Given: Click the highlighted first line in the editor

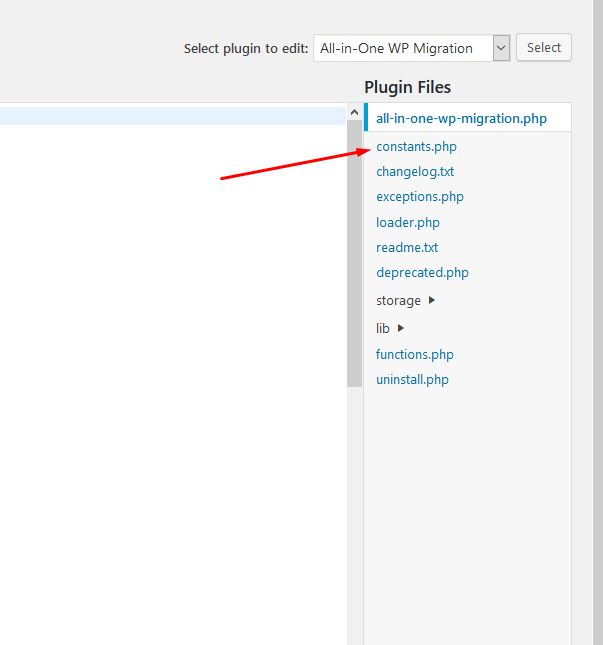Looking at the screenshot, I should (x=170, y=116).
